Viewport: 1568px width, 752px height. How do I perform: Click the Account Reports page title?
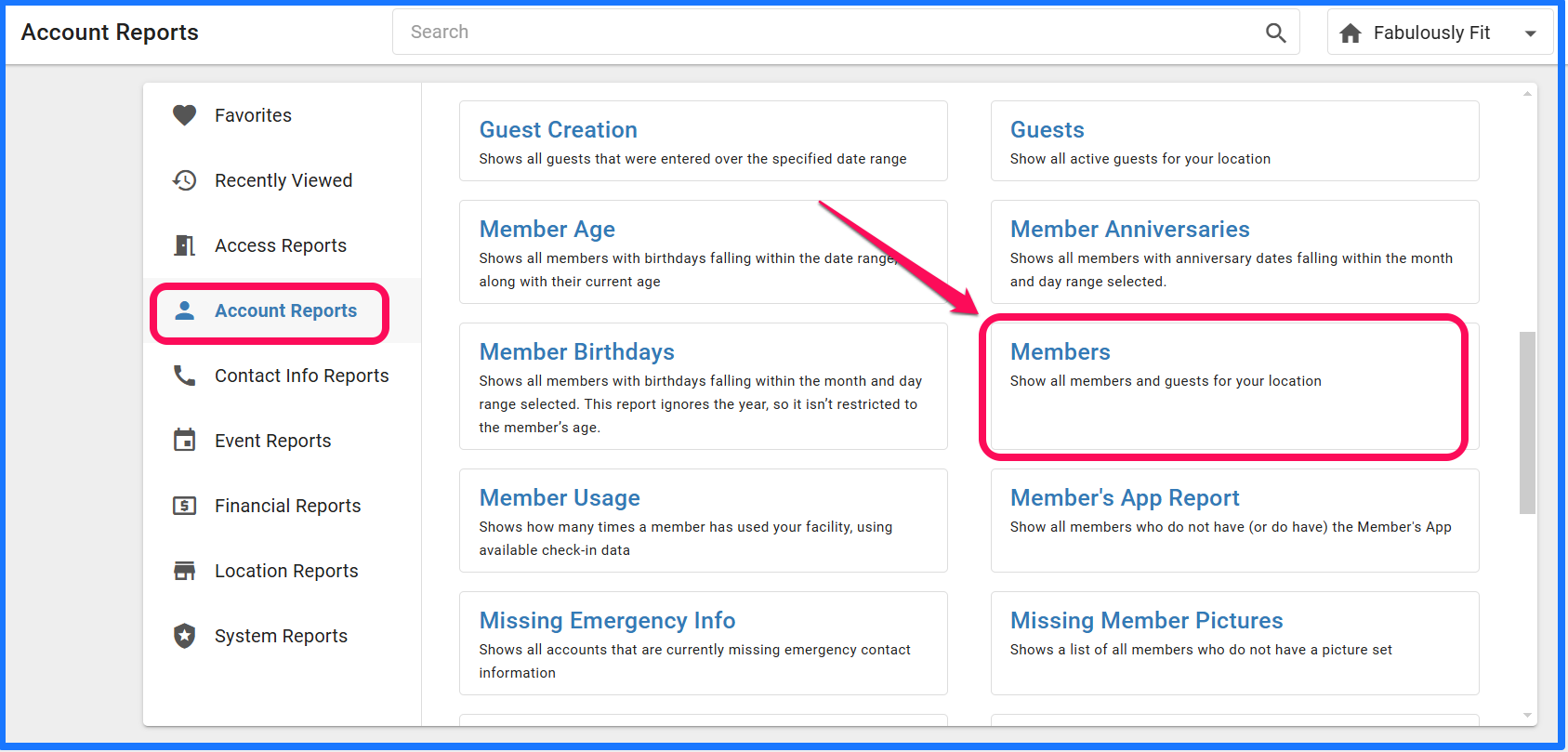tap(110, 33)
